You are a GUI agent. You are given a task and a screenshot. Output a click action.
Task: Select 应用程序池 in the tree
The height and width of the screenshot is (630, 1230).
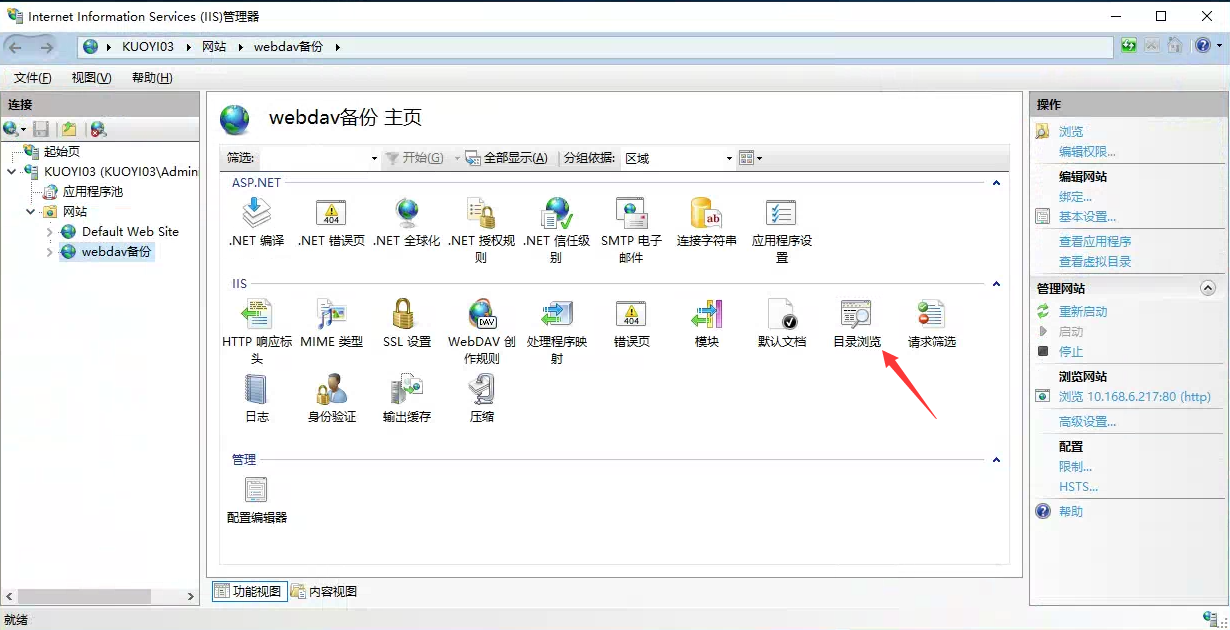[92, 192]
